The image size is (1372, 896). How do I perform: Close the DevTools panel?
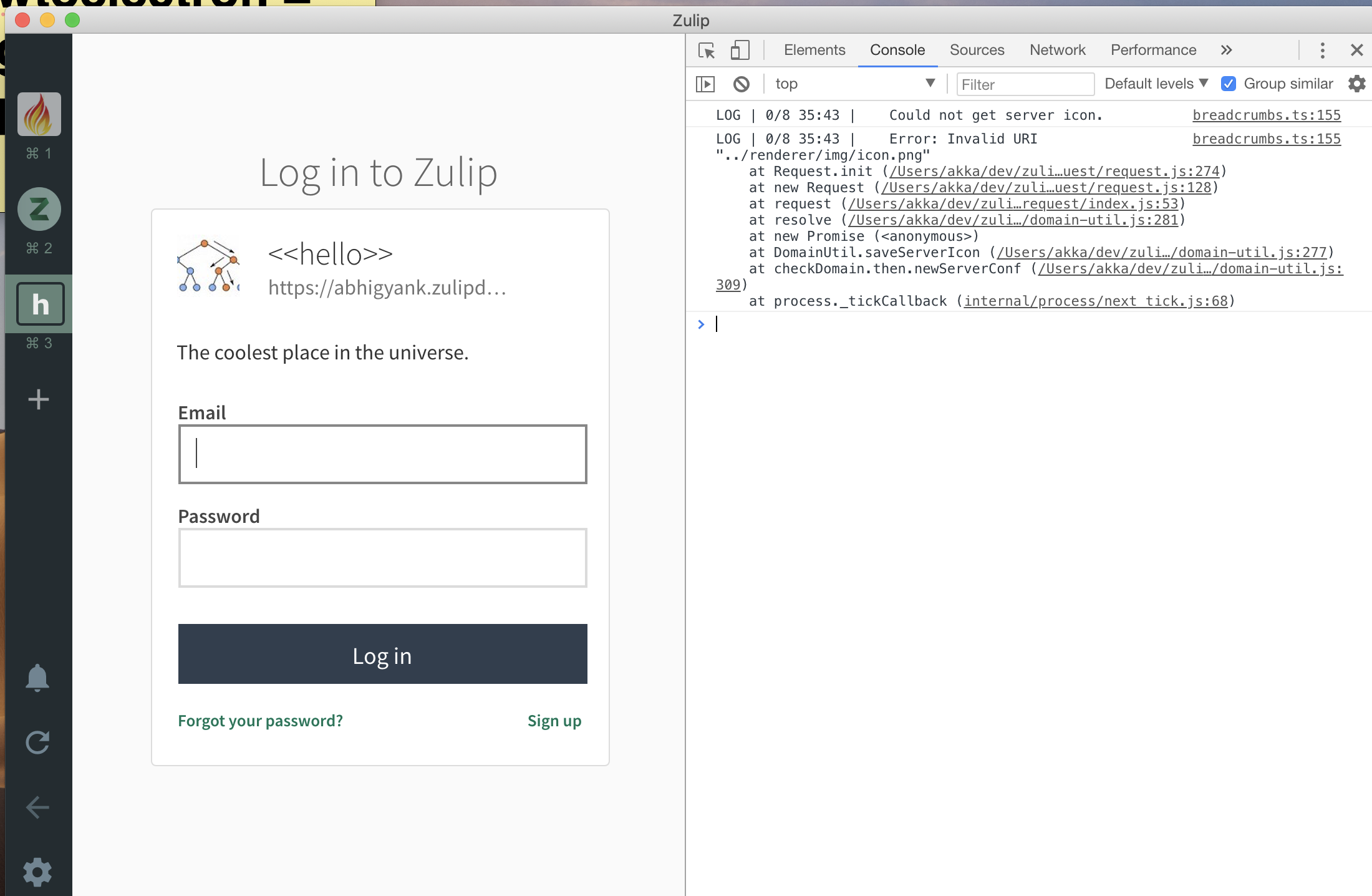point(1356,50)
